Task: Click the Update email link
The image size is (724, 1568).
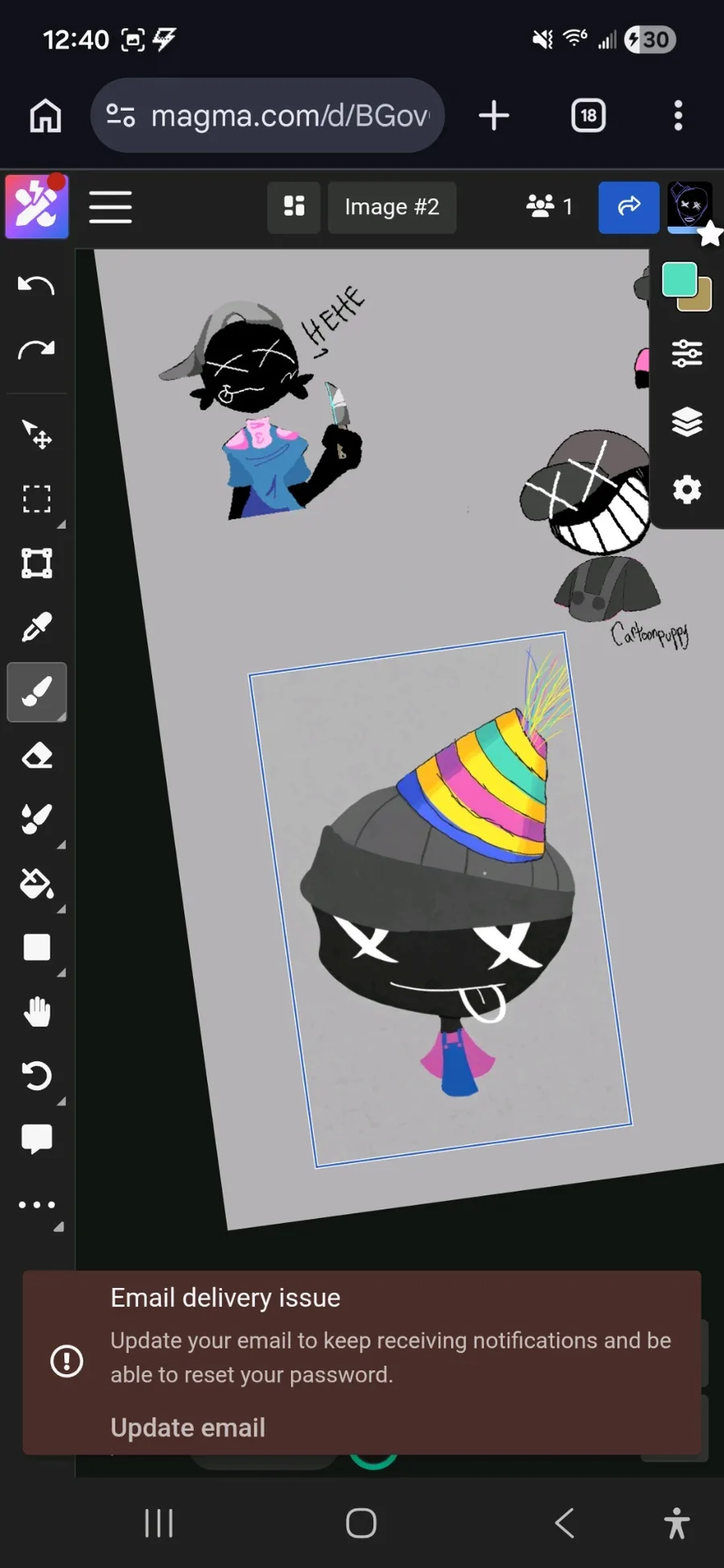Action: [187, 1427]
